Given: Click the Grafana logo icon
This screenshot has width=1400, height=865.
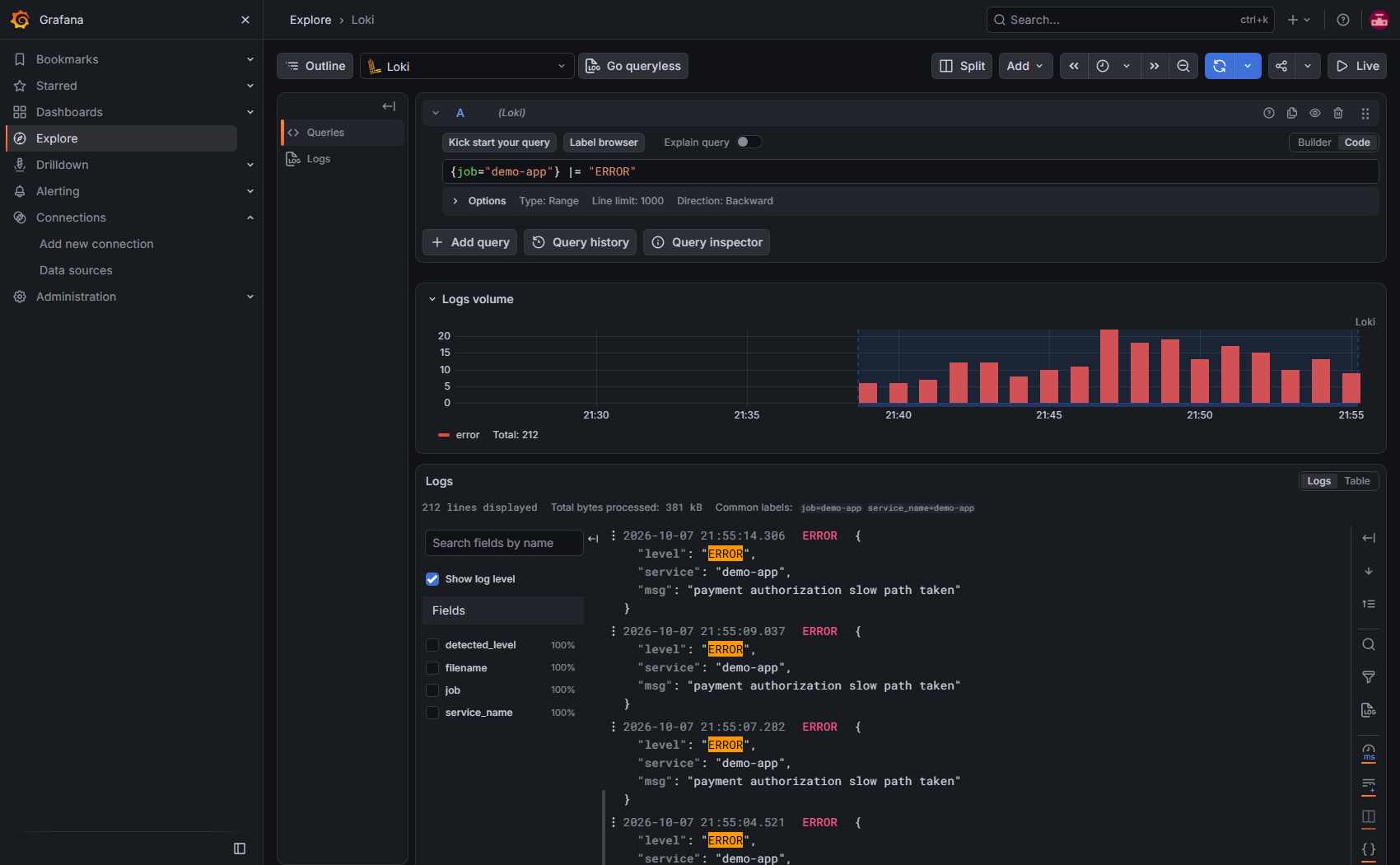Looking at the screenshot, I should pyautogui.click(x=21, y=20).
